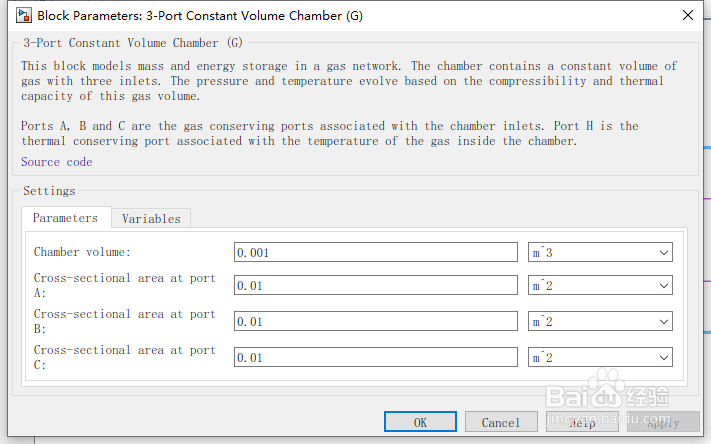Click the port A cross-sectional area field
711x444 pixels.
[375, 286]
